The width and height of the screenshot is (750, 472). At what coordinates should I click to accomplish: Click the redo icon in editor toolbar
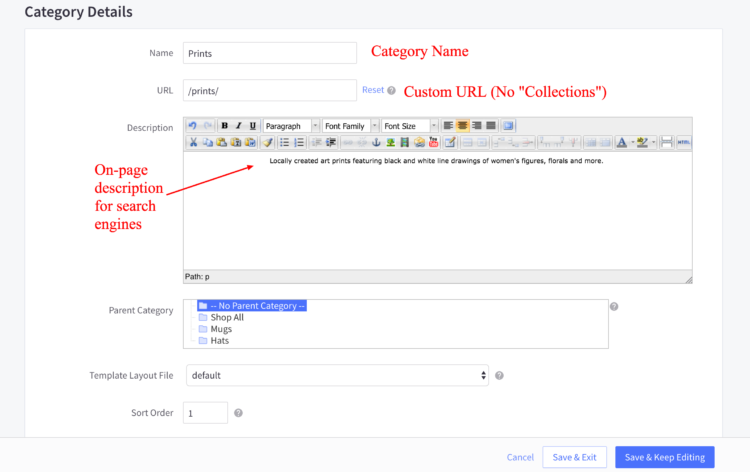click(x=207, y=126)
